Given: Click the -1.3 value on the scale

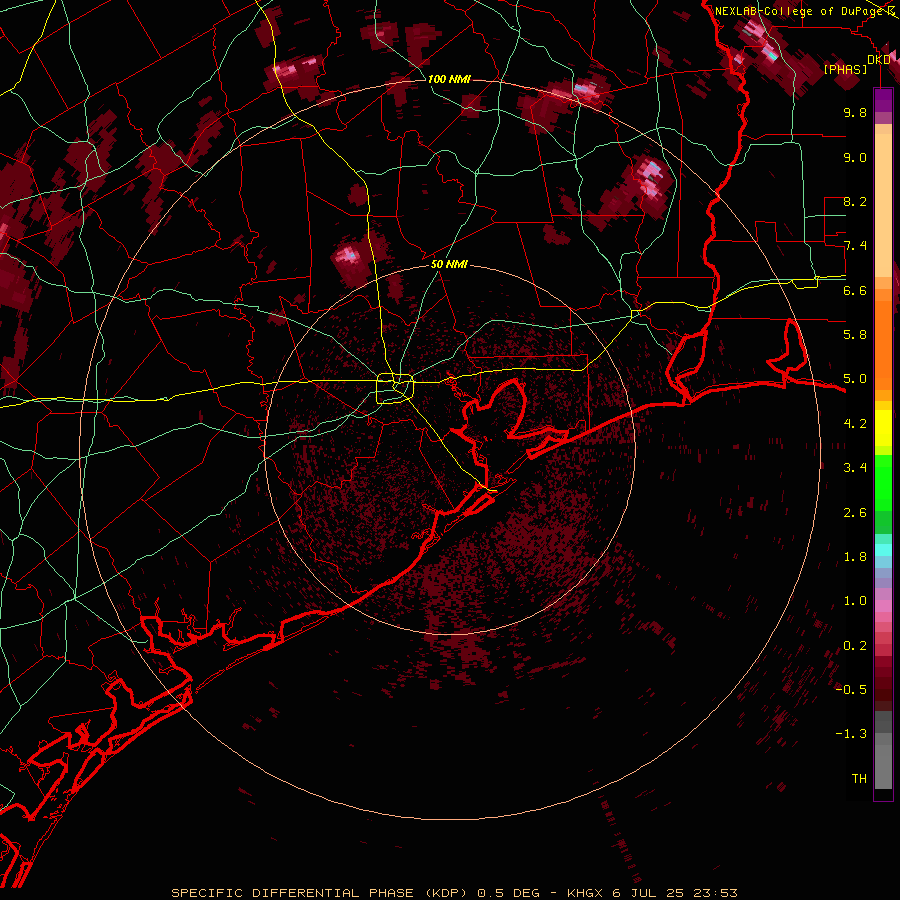Looking at the screenshot, I should tap(851, 734).
